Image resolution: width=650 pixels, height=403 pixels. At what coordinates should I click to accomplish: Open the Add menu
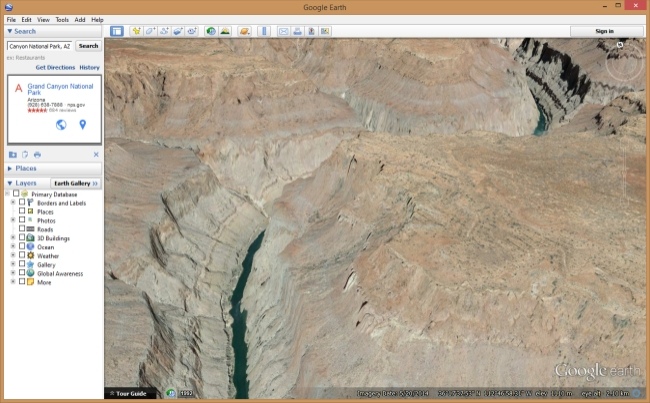tap(80, 19)
